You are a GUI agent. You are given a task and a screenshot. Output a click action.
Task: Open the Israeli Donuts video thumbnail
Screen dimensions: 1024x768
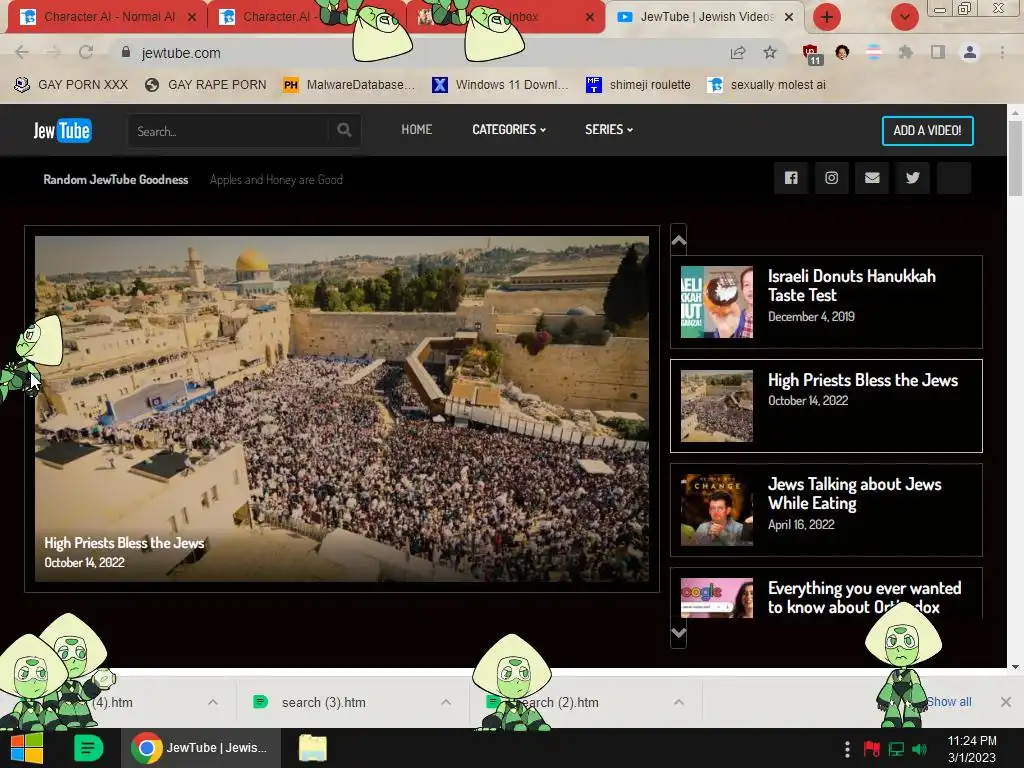click(x=716, y=302)
